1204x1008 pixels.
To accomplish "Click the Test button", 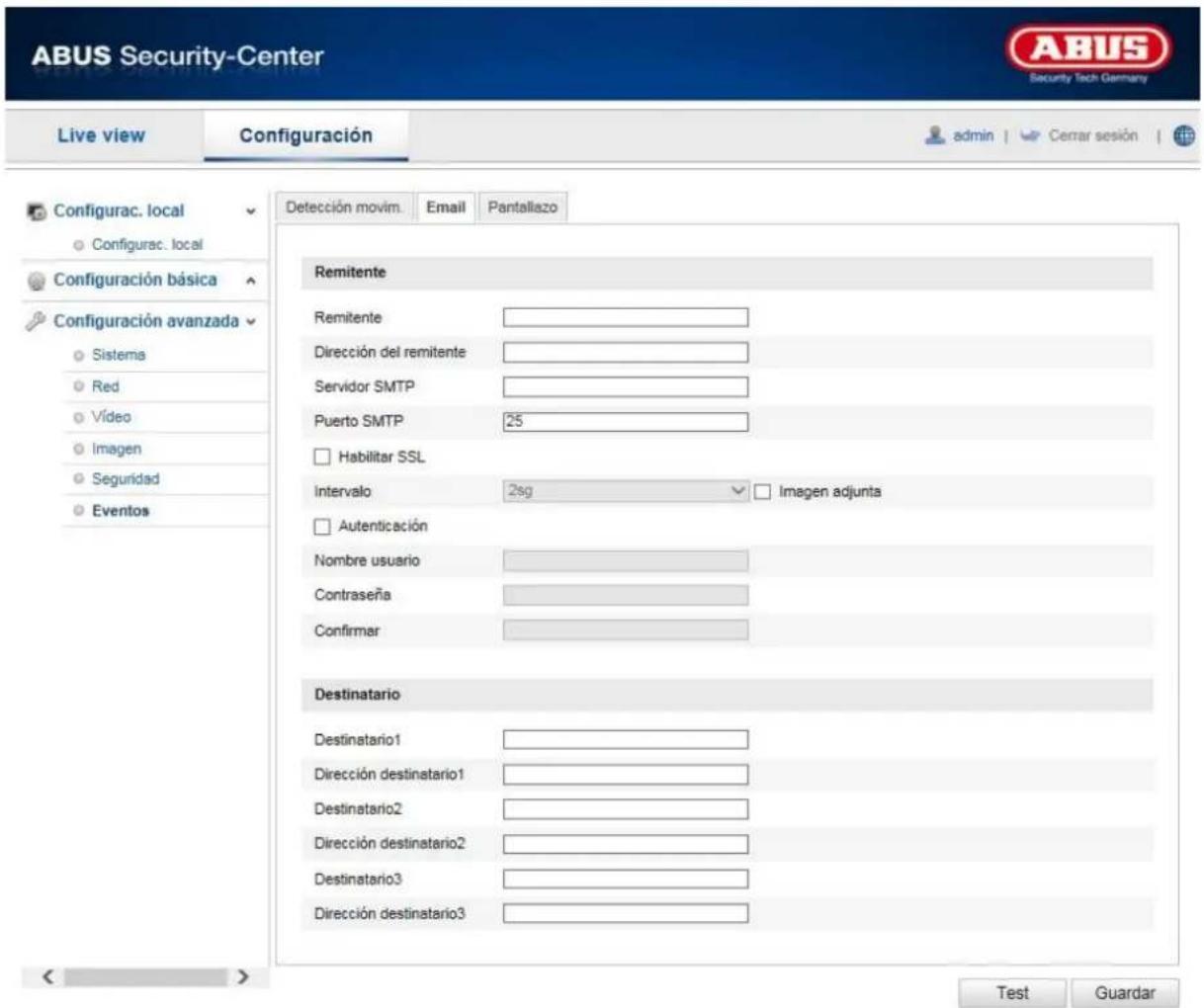I will pos(1012,993).
